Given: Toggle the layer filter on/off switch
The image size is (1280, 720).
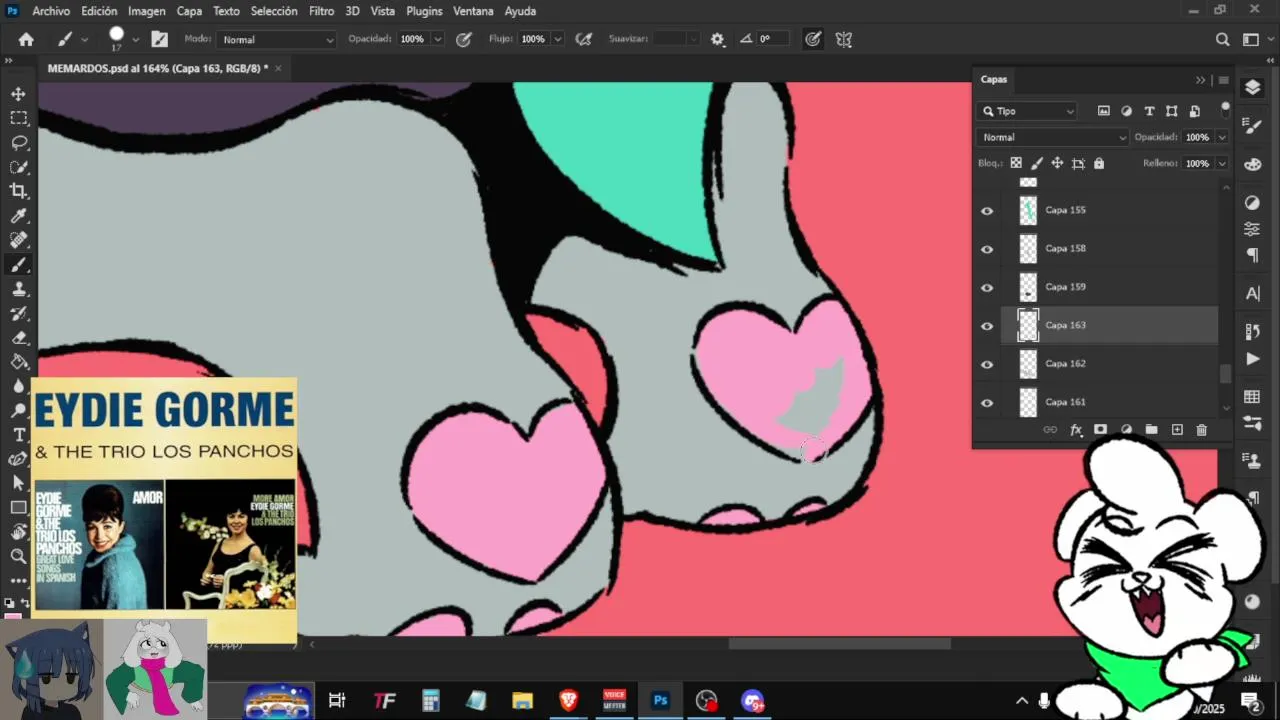Looking at the screenshot, I should tap(1225, 108).
